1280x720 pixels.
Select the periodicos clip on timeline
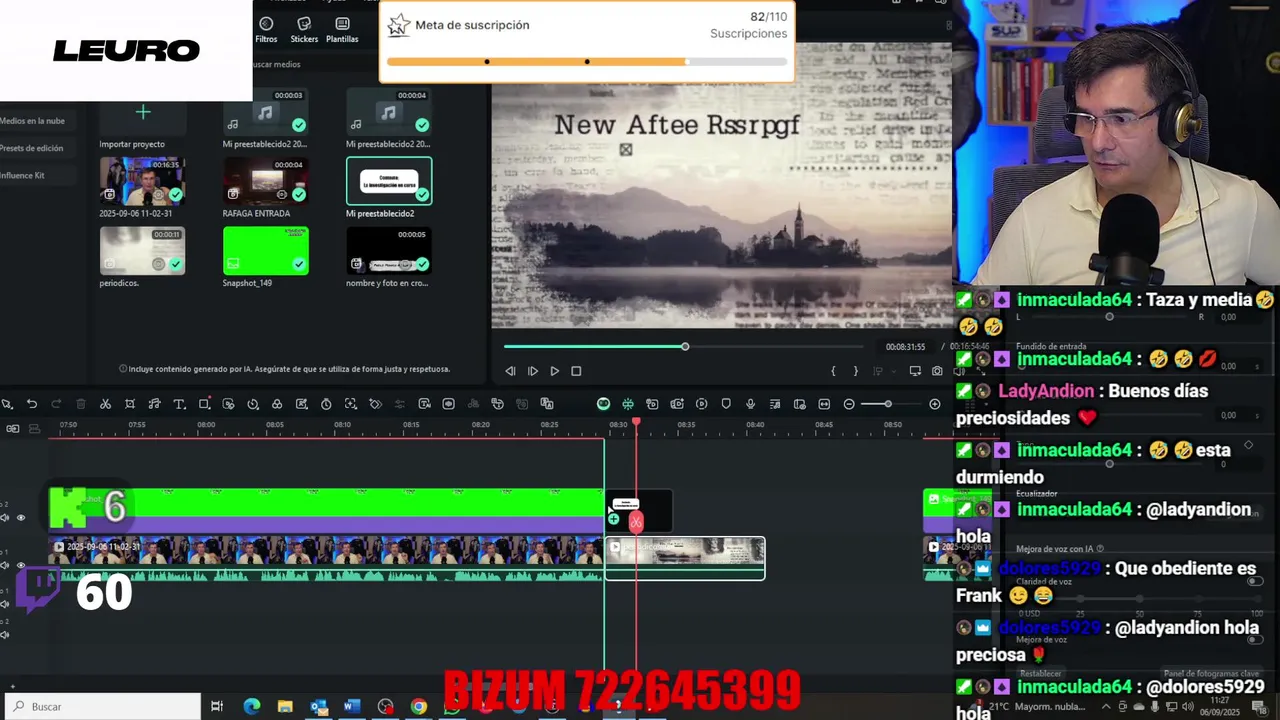685,558
